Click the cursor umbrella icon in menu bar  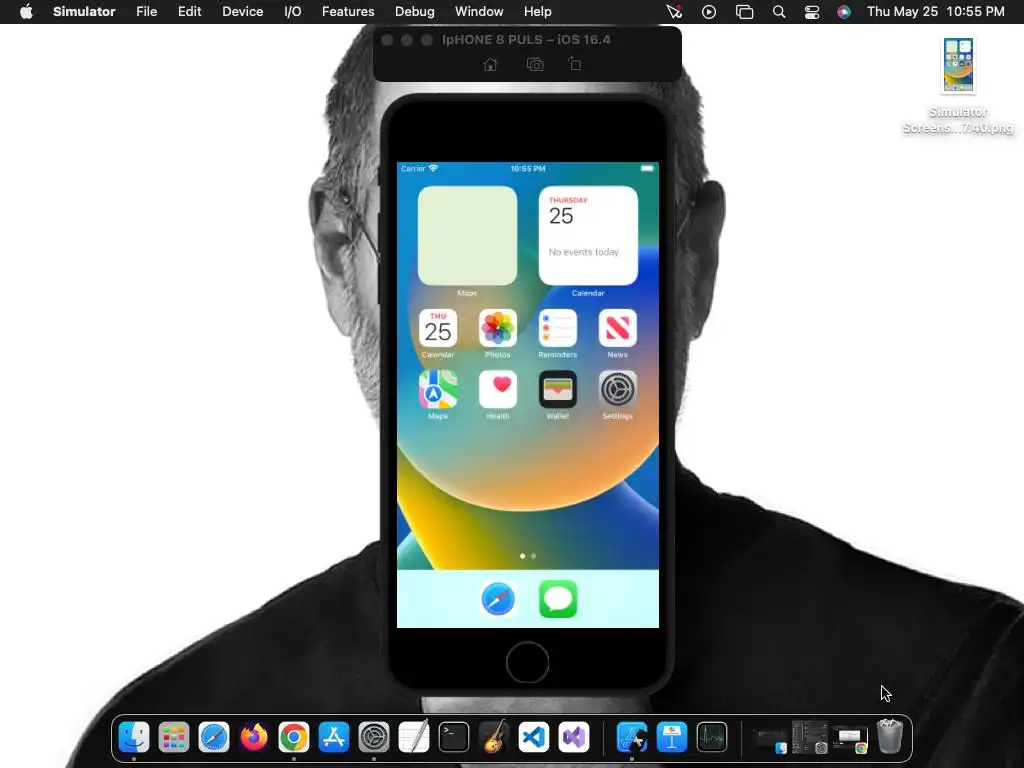click(674, 12)
